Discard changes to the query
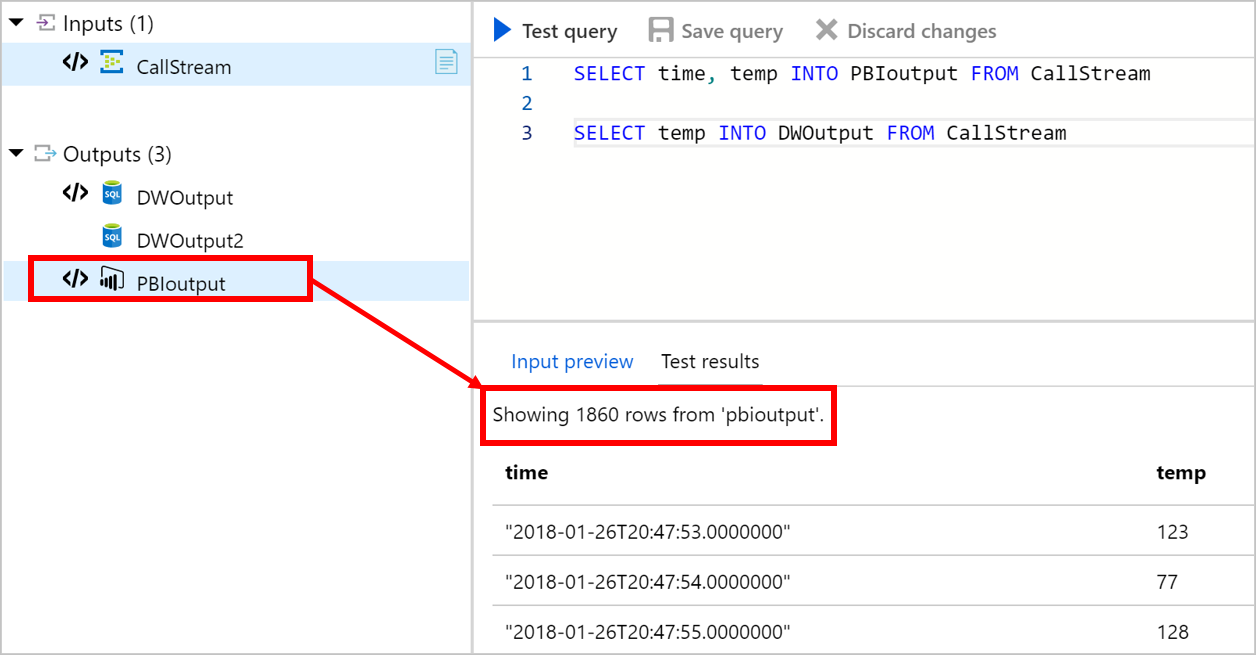1256x655 pixels. coord(905,30)
